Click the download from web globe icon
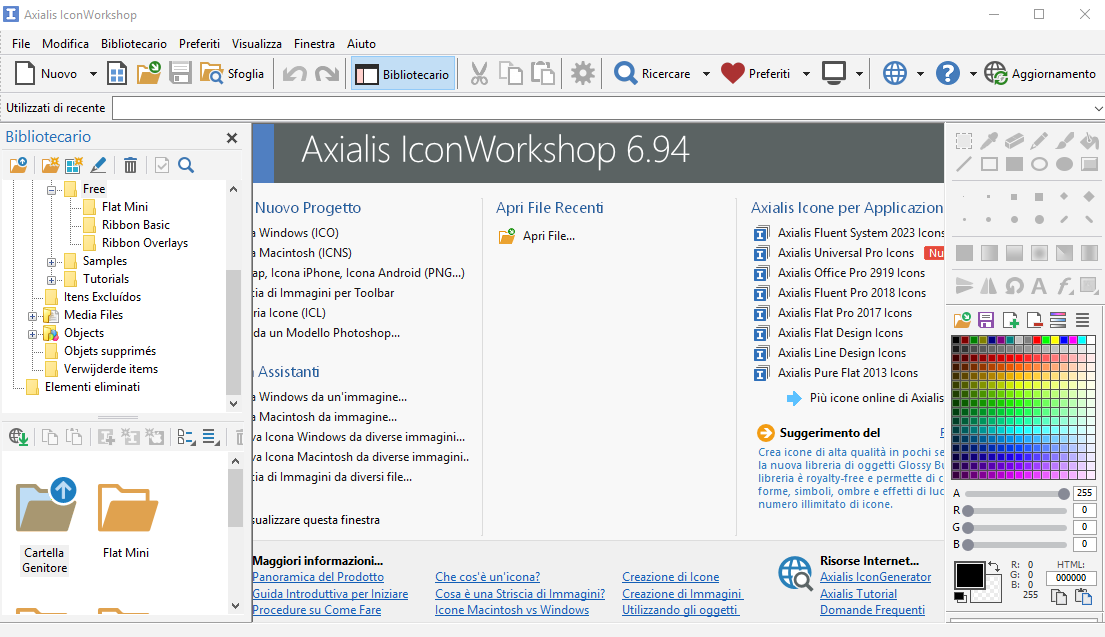This screenshot has width=1105, height=637. [x=19, y=438]
